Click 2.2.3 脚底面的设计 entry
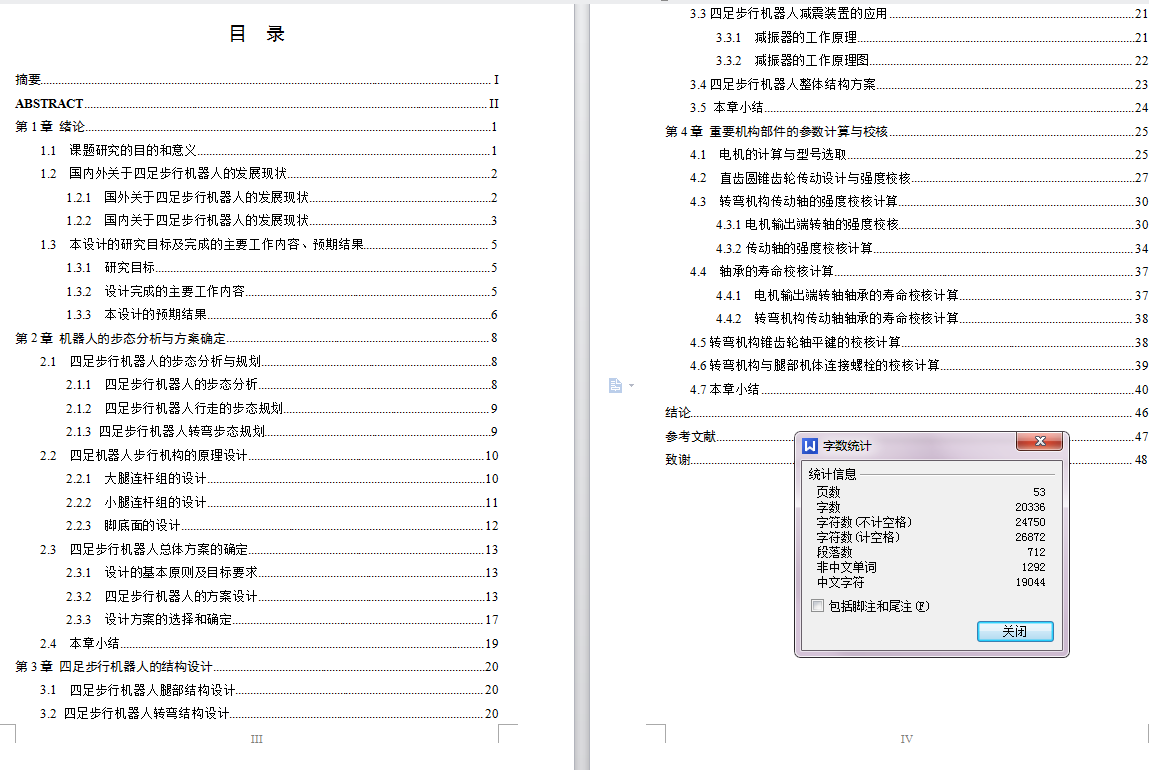Screen dimensions: 1149x770 pos(282,525)
